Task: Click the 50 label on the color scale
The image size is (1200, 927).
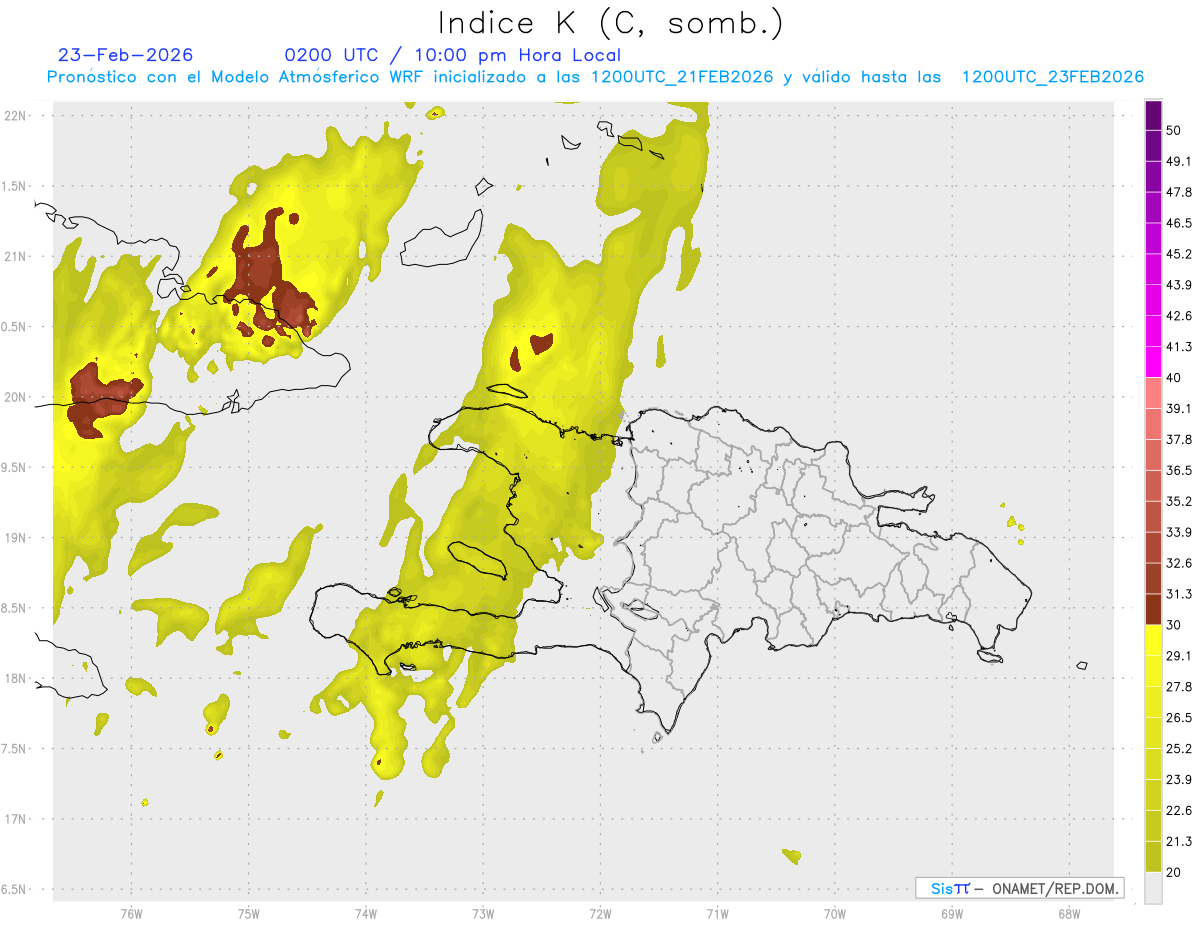Action: coord(1173,130)
